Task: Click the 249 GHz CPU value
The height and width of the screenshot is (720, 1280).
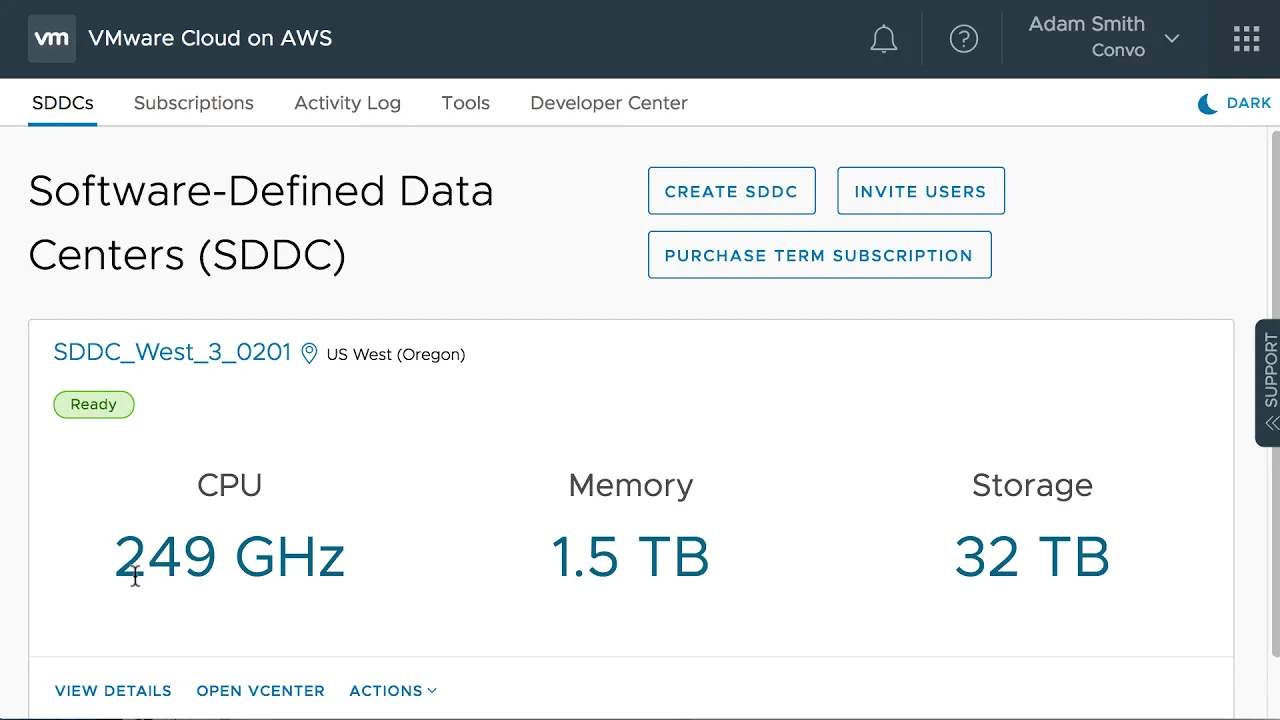Action: (x=230, y=557)
